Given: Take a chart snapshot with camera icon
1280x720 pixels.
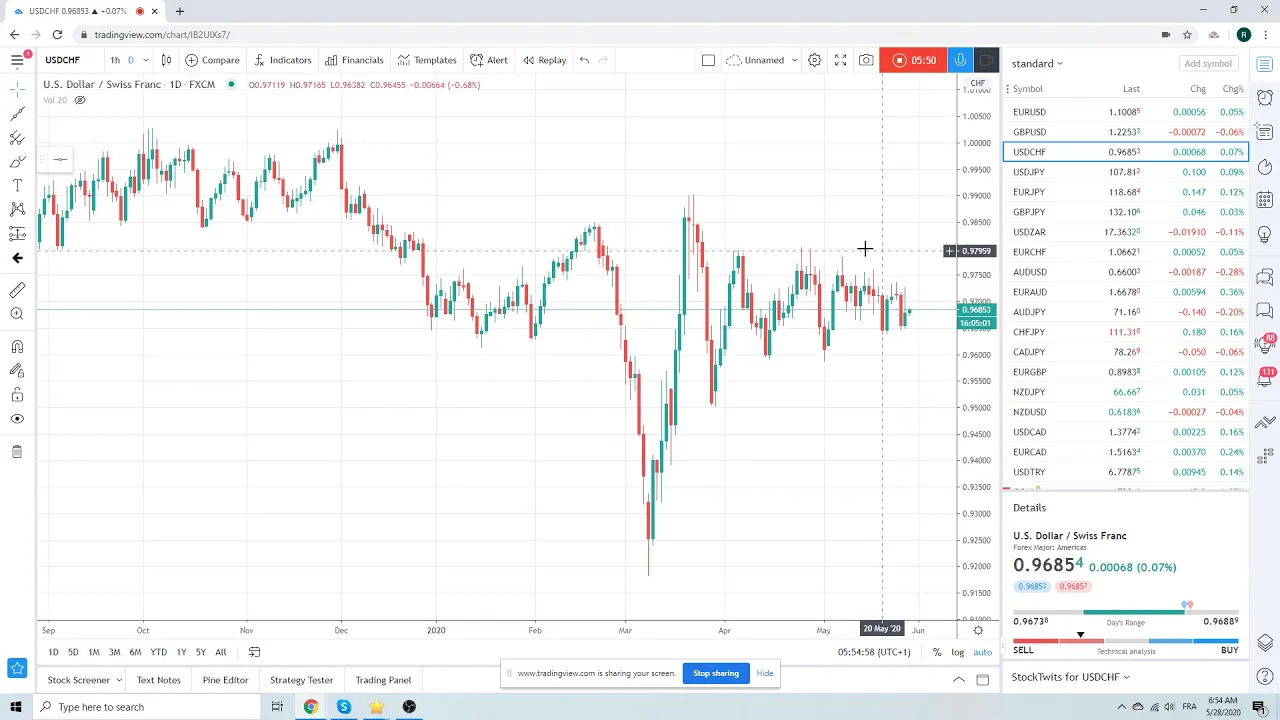Looking at the screenshot, I should click(x=866, y=60).
